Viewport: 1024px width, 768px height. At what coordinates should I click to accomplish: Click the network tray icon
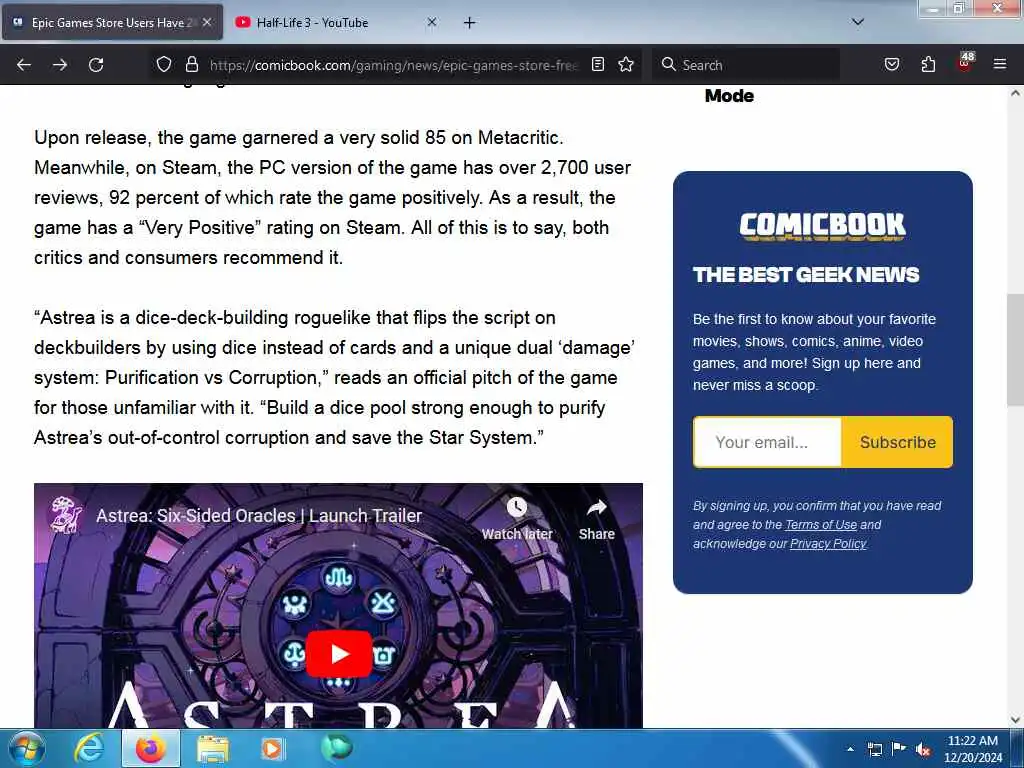click(875, 749)
